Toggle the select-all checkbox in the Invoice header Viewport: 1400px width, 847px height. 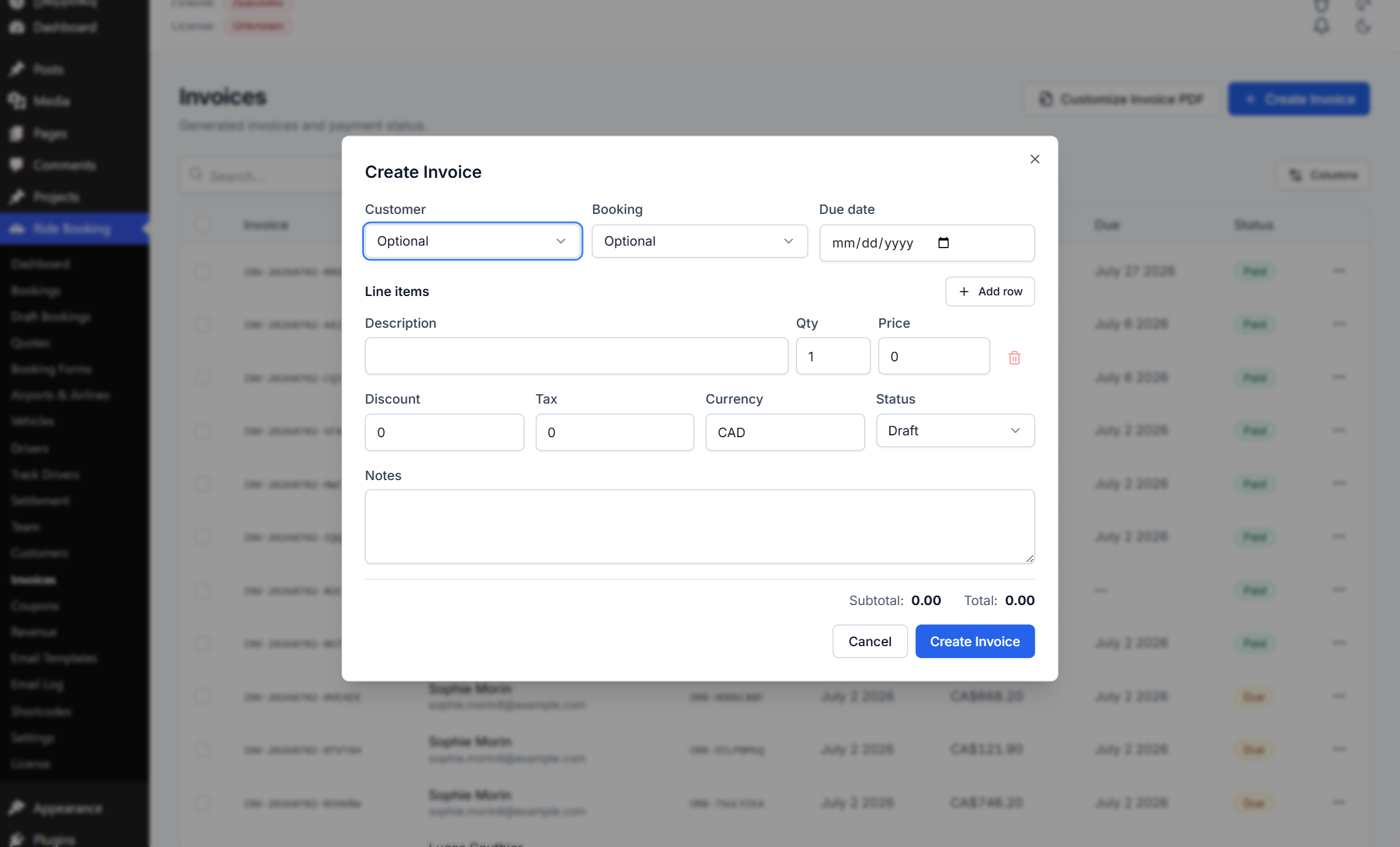point(202,224)
